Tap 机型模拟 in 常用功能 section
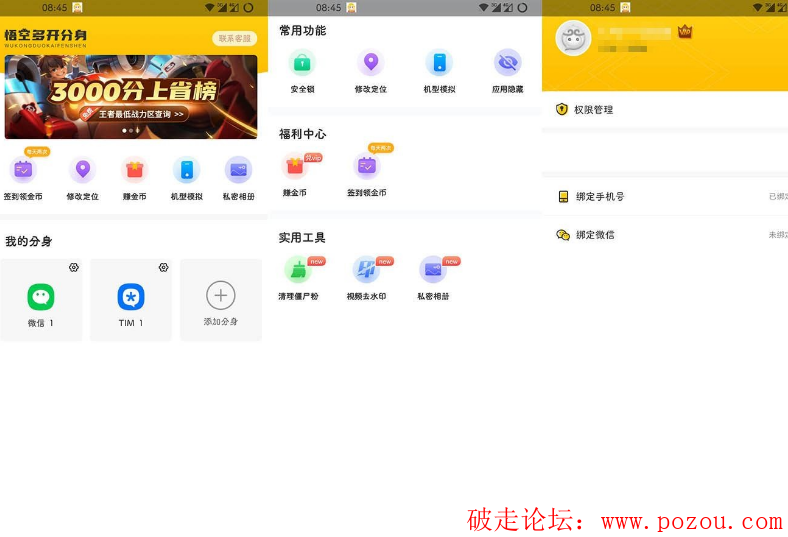The height and width of the screenshot is (537, 788). (439, 63)
